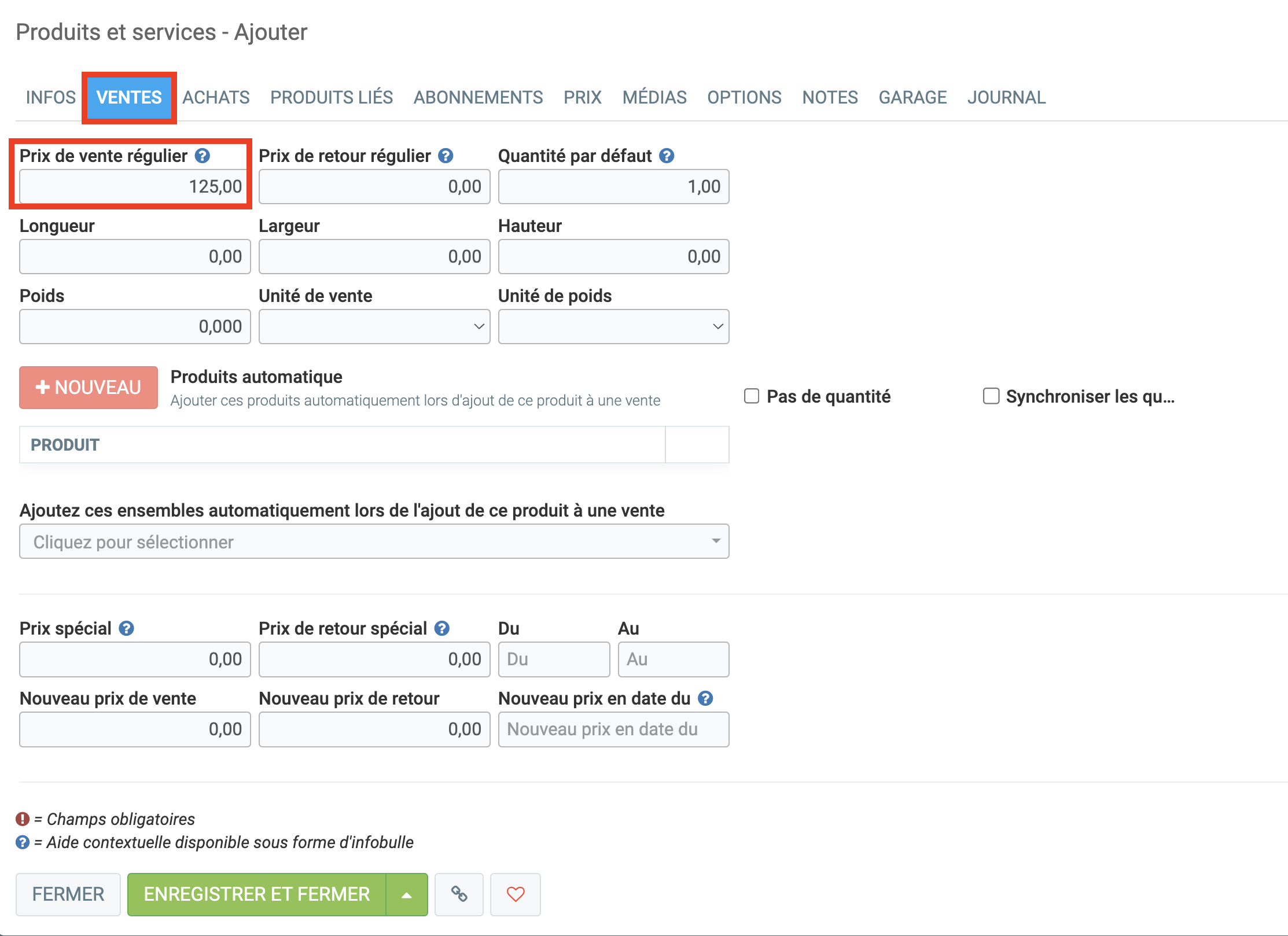This screenshot has height=936, width=1288.
Task: Click help icon beside Prix spécial
Action: 126,628
